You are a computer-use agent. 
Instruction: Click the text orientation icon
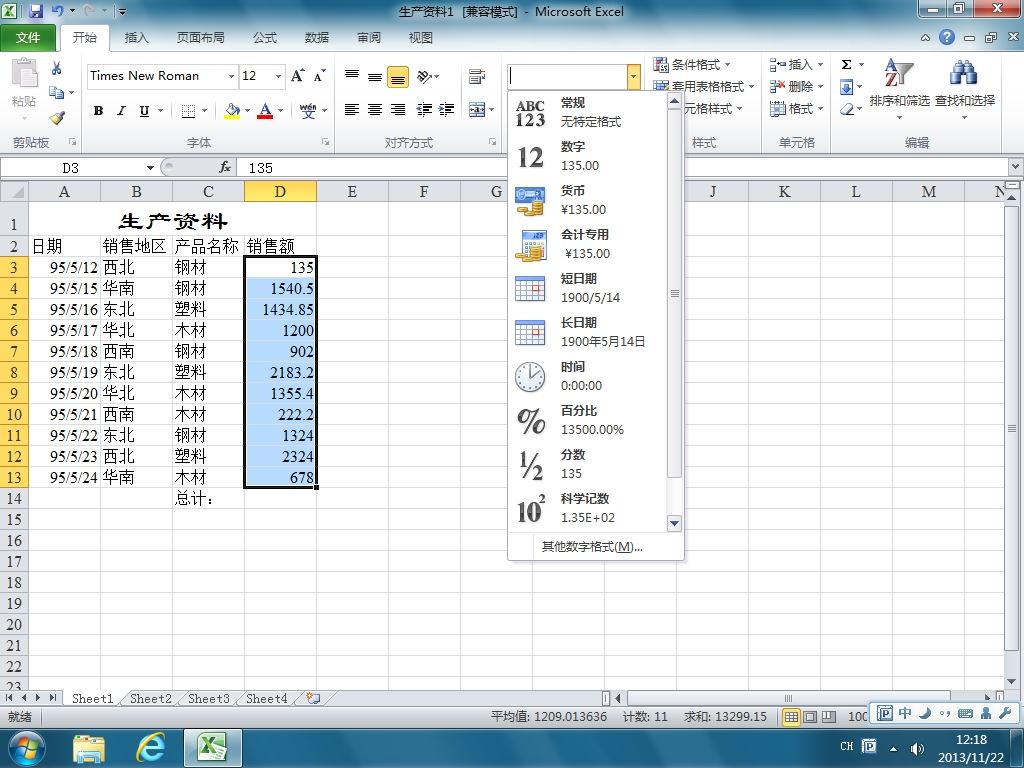pos(424,76)
